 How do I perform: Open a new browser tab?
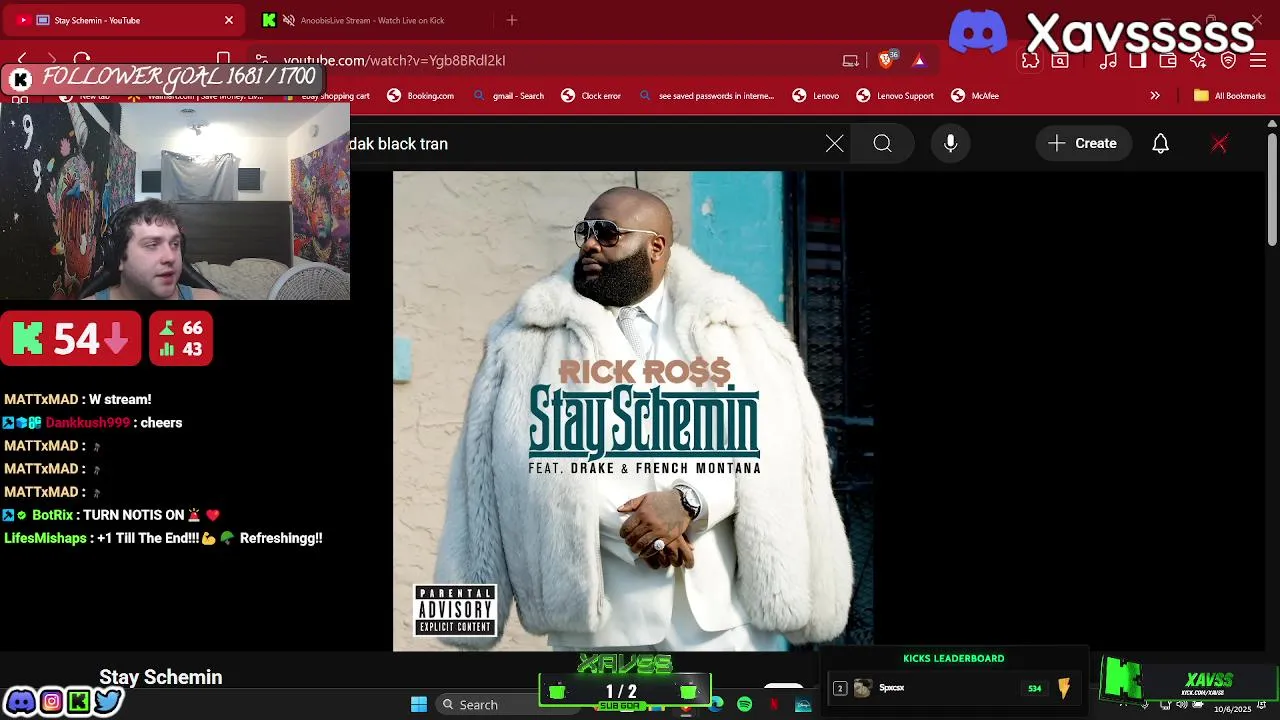512,20
